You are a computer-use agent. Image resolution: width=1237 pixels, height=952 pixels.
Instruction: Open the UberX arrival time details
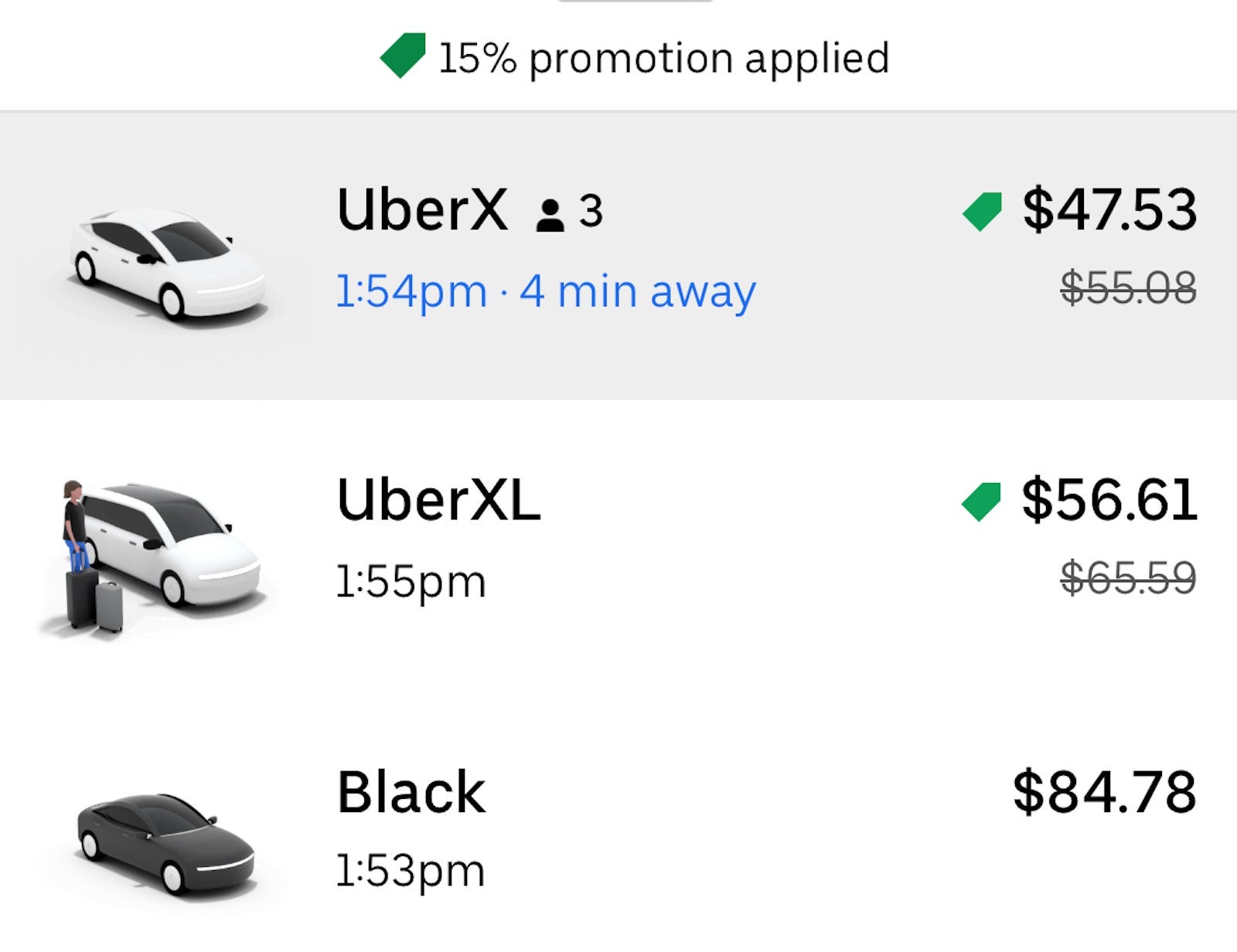point(410,291)
